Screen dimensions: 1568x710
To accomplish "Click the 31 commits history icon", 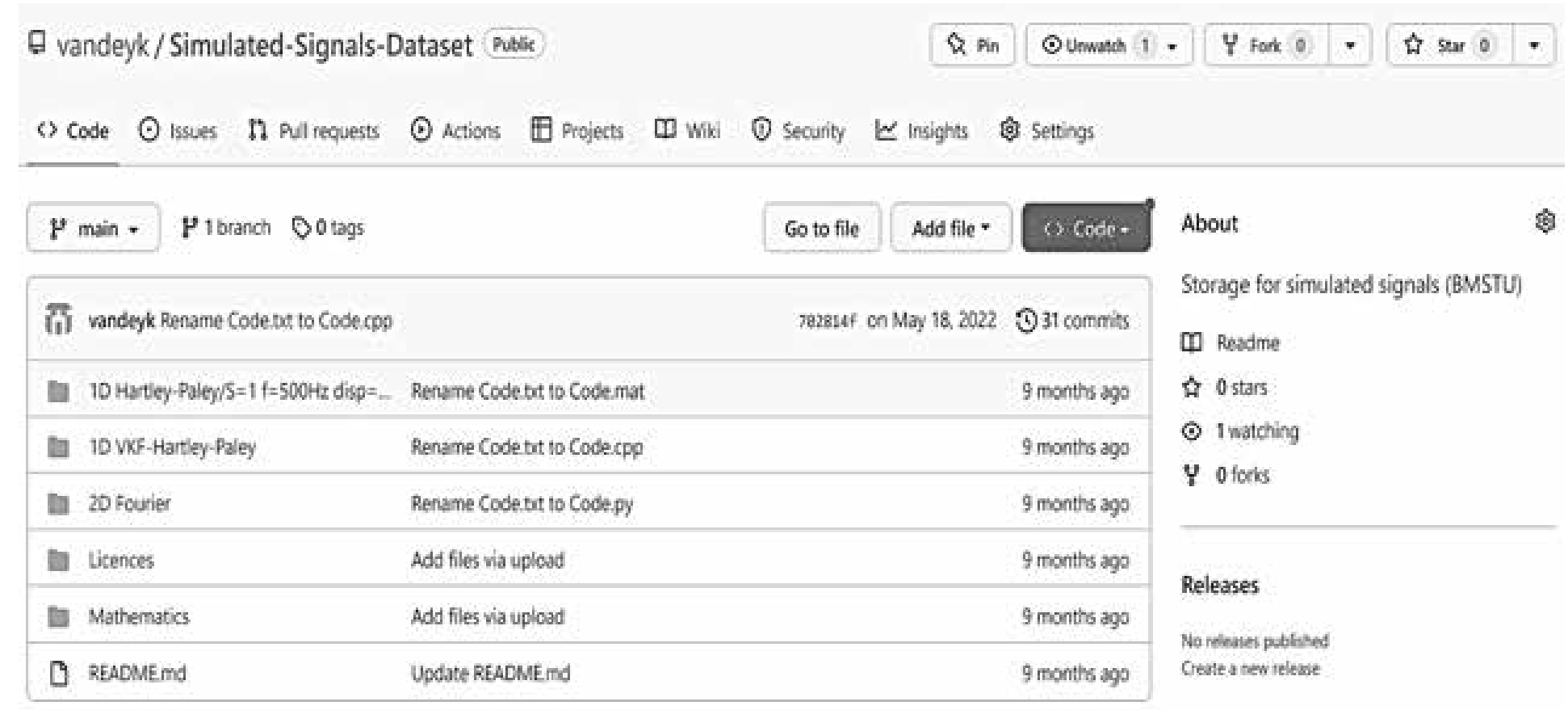I will point(1025,321).
